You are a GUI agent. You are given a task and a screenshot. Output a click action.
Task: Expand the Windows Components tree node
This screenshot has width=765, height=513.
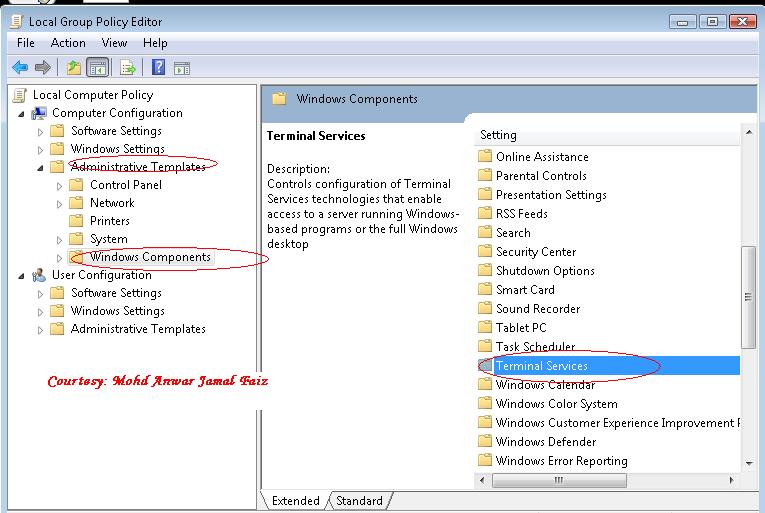tap(60, 258)
